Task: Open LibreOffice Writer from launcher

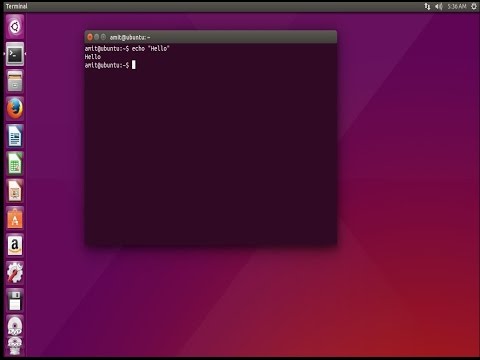Action: [x=15, y=136]
